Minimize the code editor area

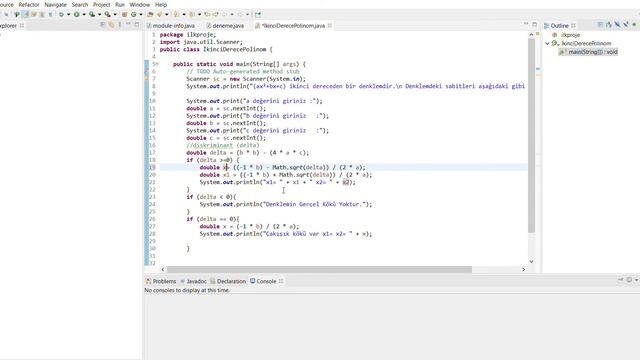pyautogui.click(x=526, y=24)
